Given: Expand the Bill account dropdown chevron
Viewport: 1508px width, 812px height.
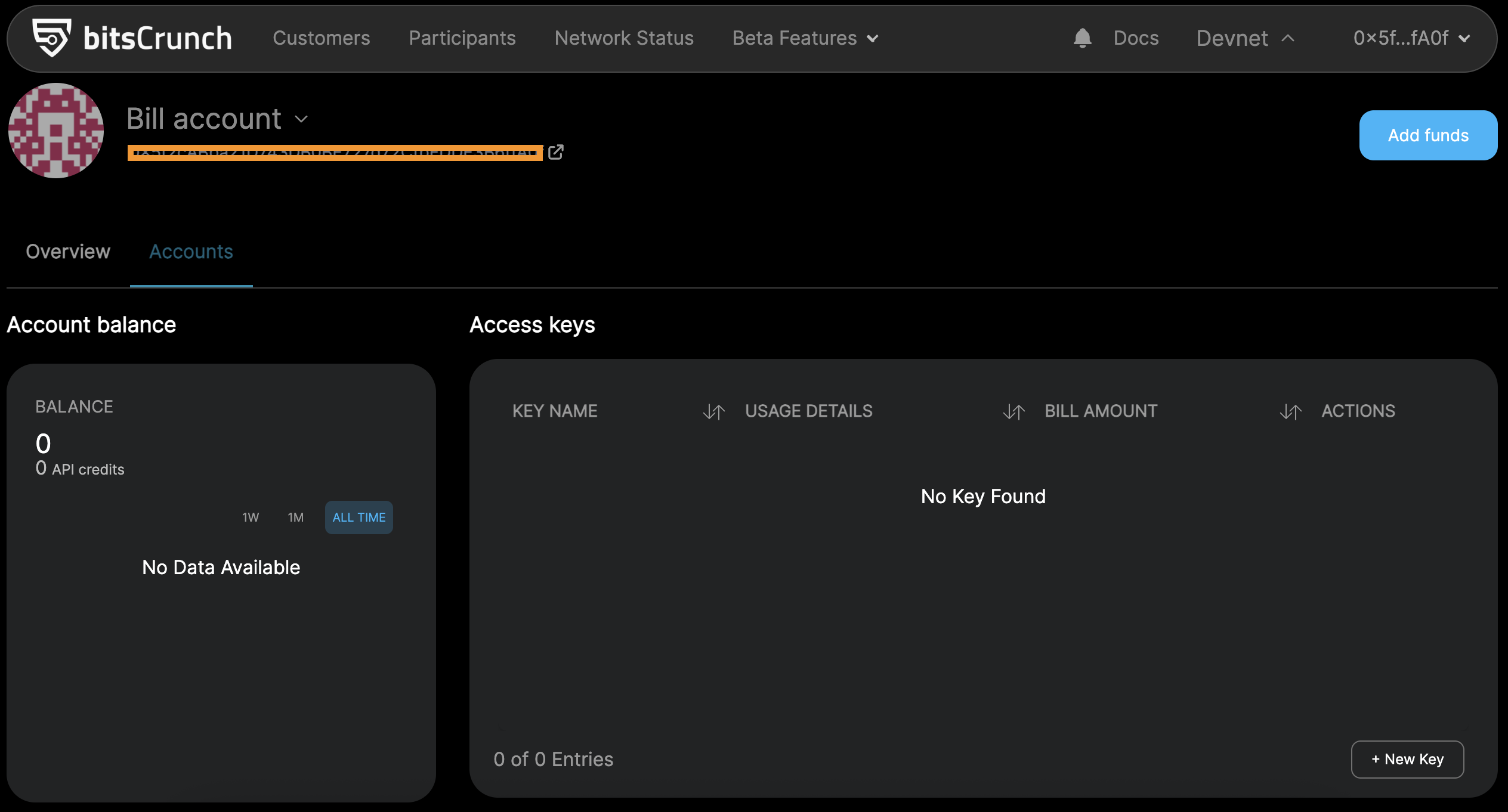Looking at the screenshot, I should click(301, 119).
